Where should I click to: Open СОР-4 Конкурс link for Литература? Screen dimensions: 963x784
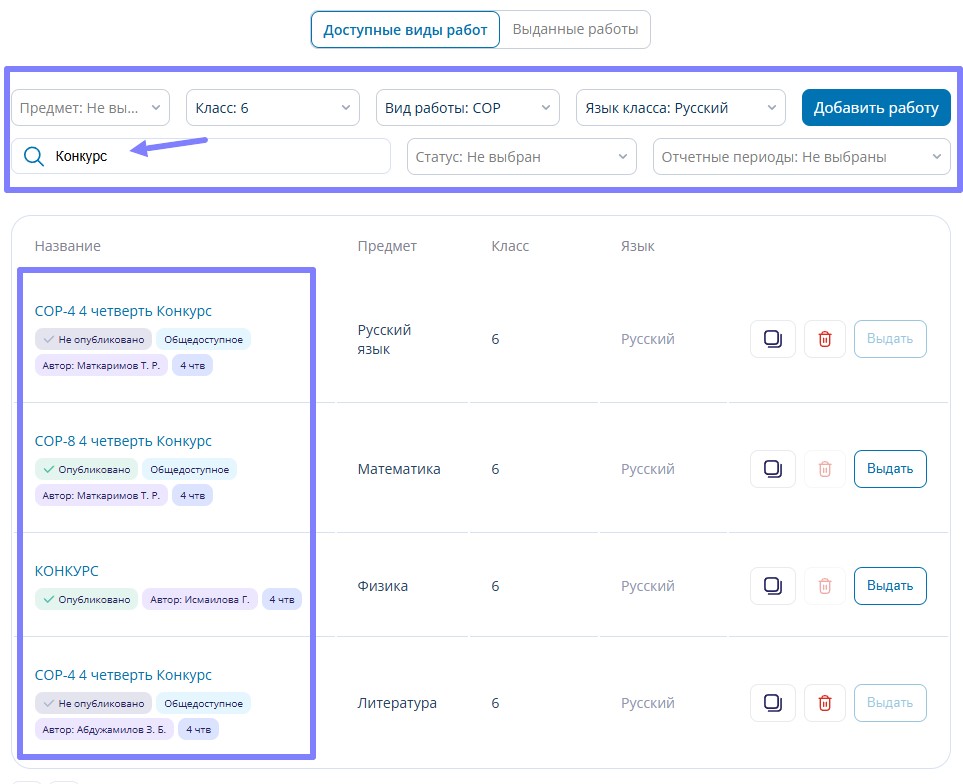pos(123,675)
